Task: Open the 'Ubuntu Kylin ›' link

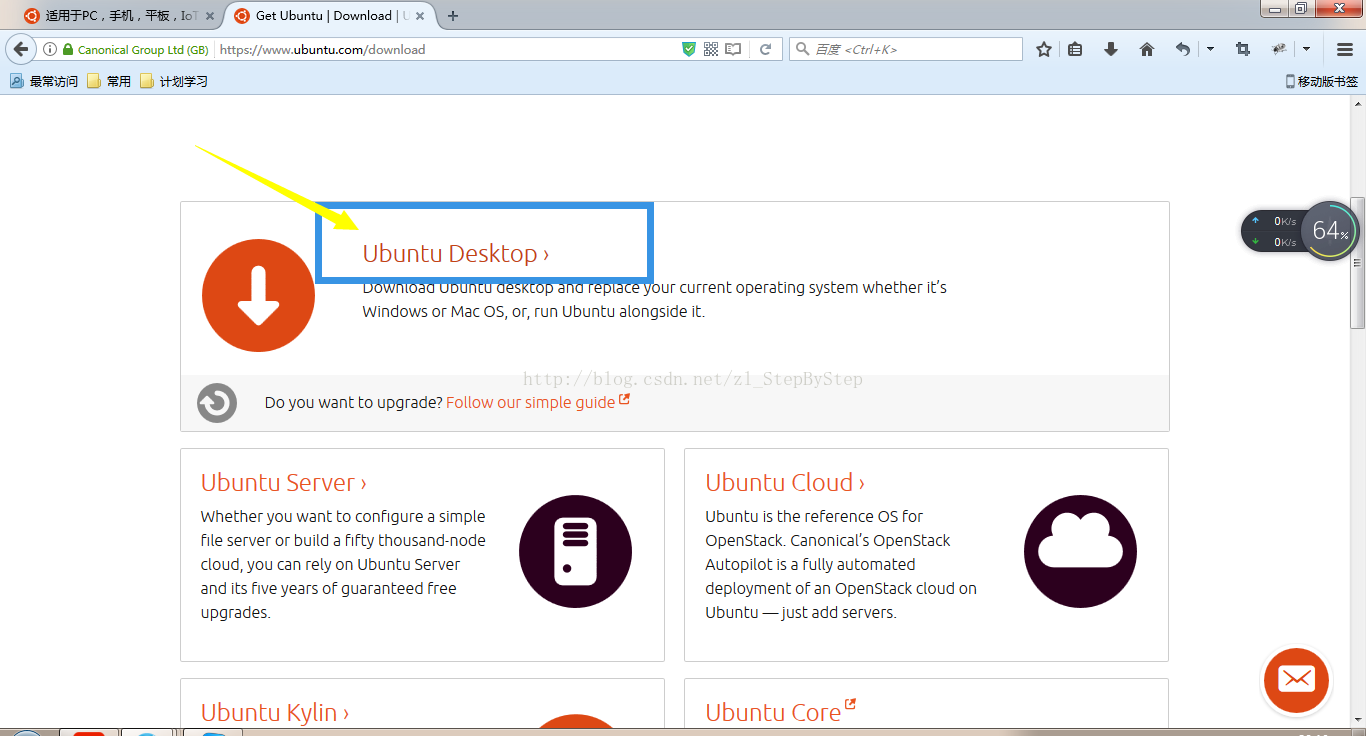Action: [x=275, y=712]
